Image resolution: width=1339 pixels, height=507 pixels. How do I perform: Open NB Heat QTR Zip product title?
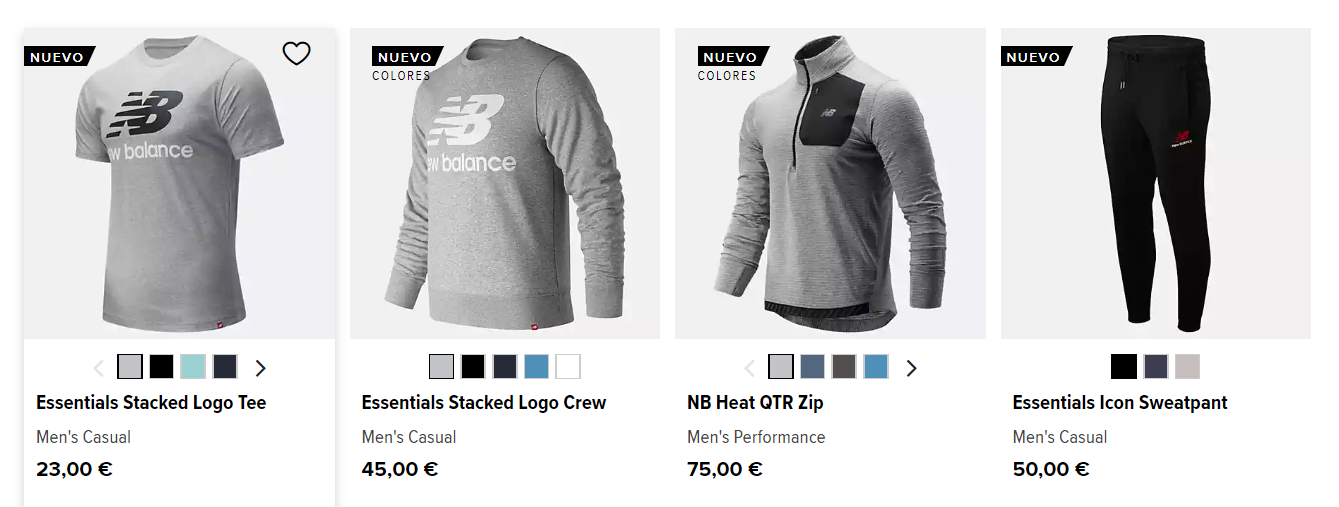coord(755,403)
